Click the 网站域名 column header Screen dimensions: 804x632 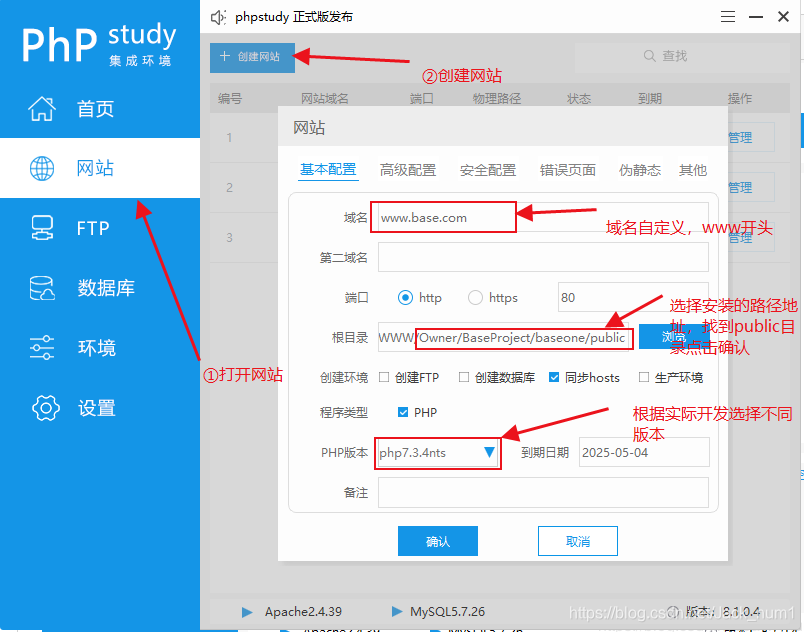coord(325,98)
